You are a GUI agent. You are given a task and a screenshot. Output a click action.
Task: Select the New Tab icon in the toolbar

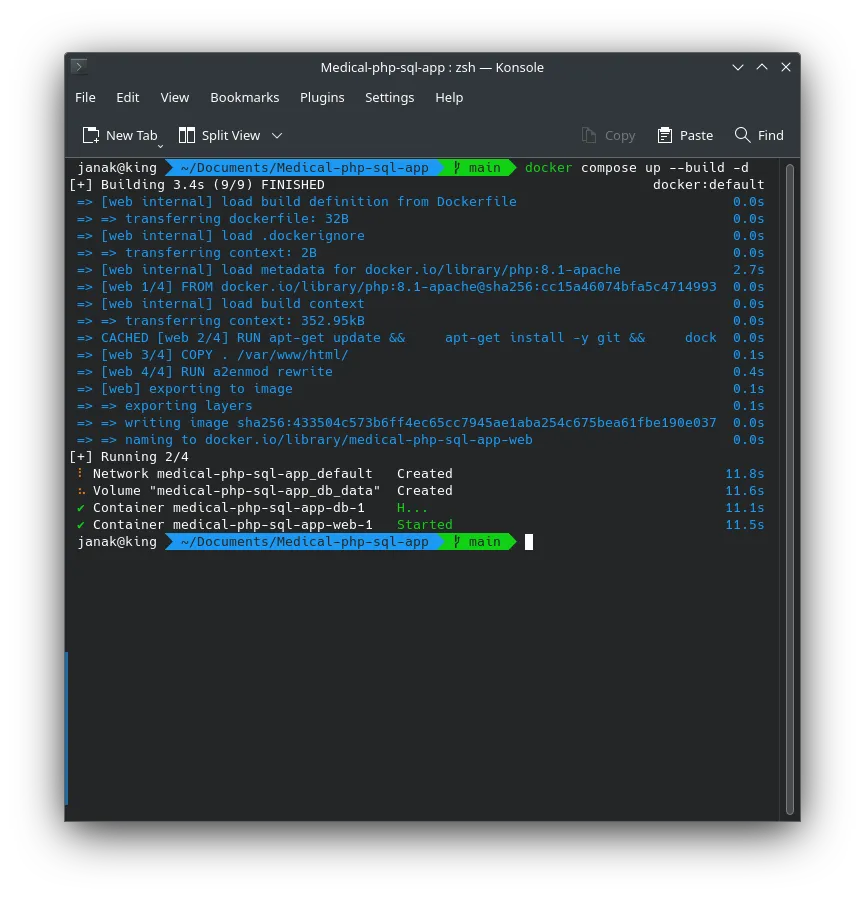pyautogui.click(x=89, y=135)
